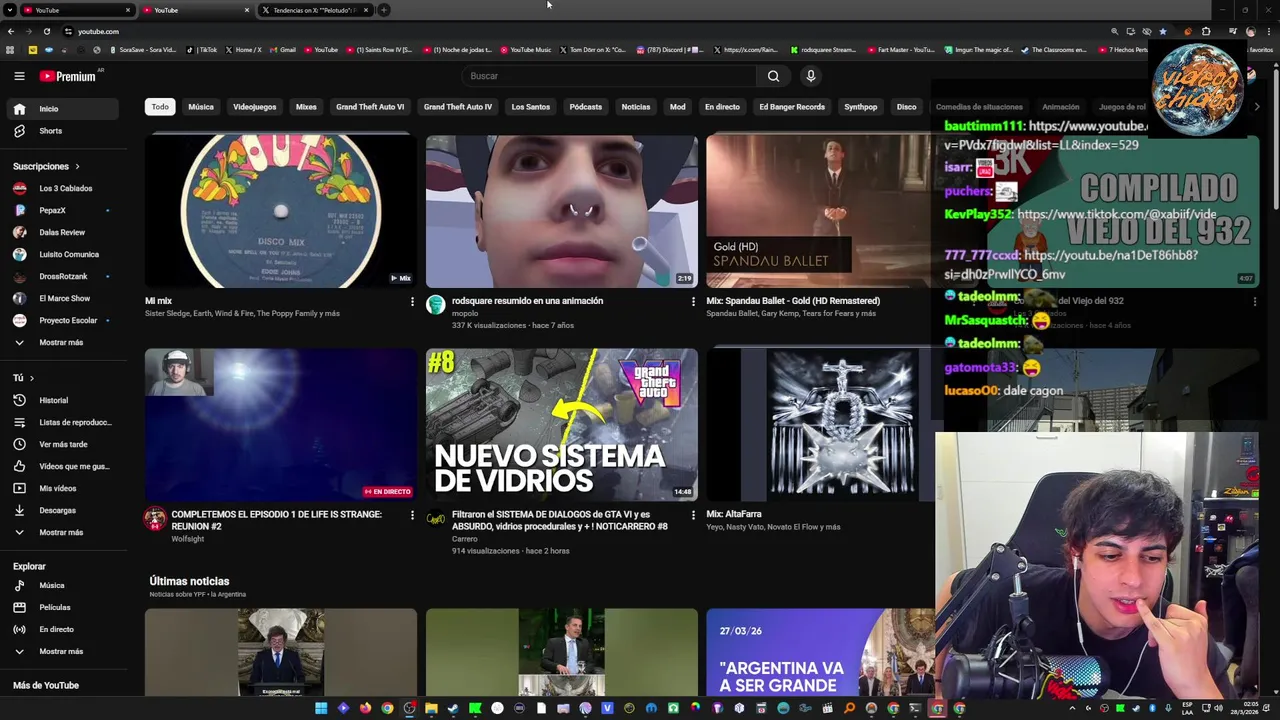Open NUEVO SISTEMA DE VIDRIOS thumbnail

562,425
